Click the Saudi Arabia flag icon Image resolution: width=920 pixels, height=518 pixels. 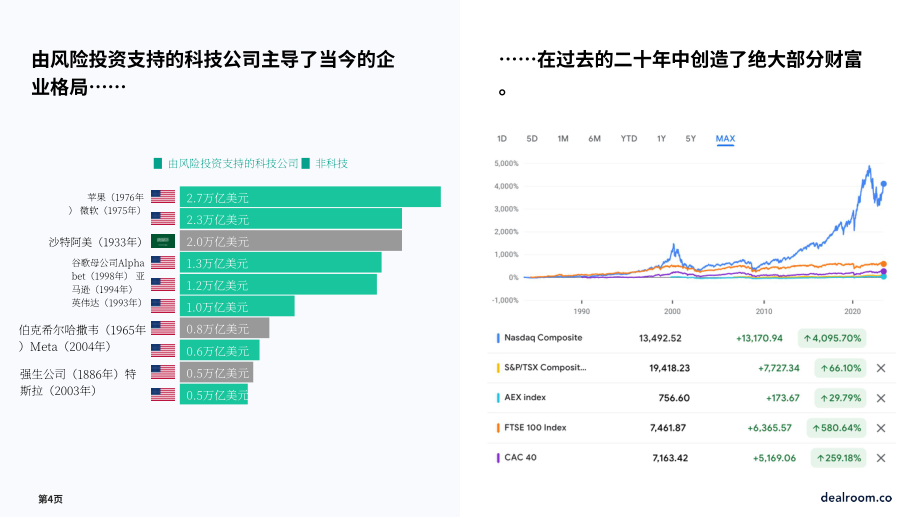[x=163, y=241]
